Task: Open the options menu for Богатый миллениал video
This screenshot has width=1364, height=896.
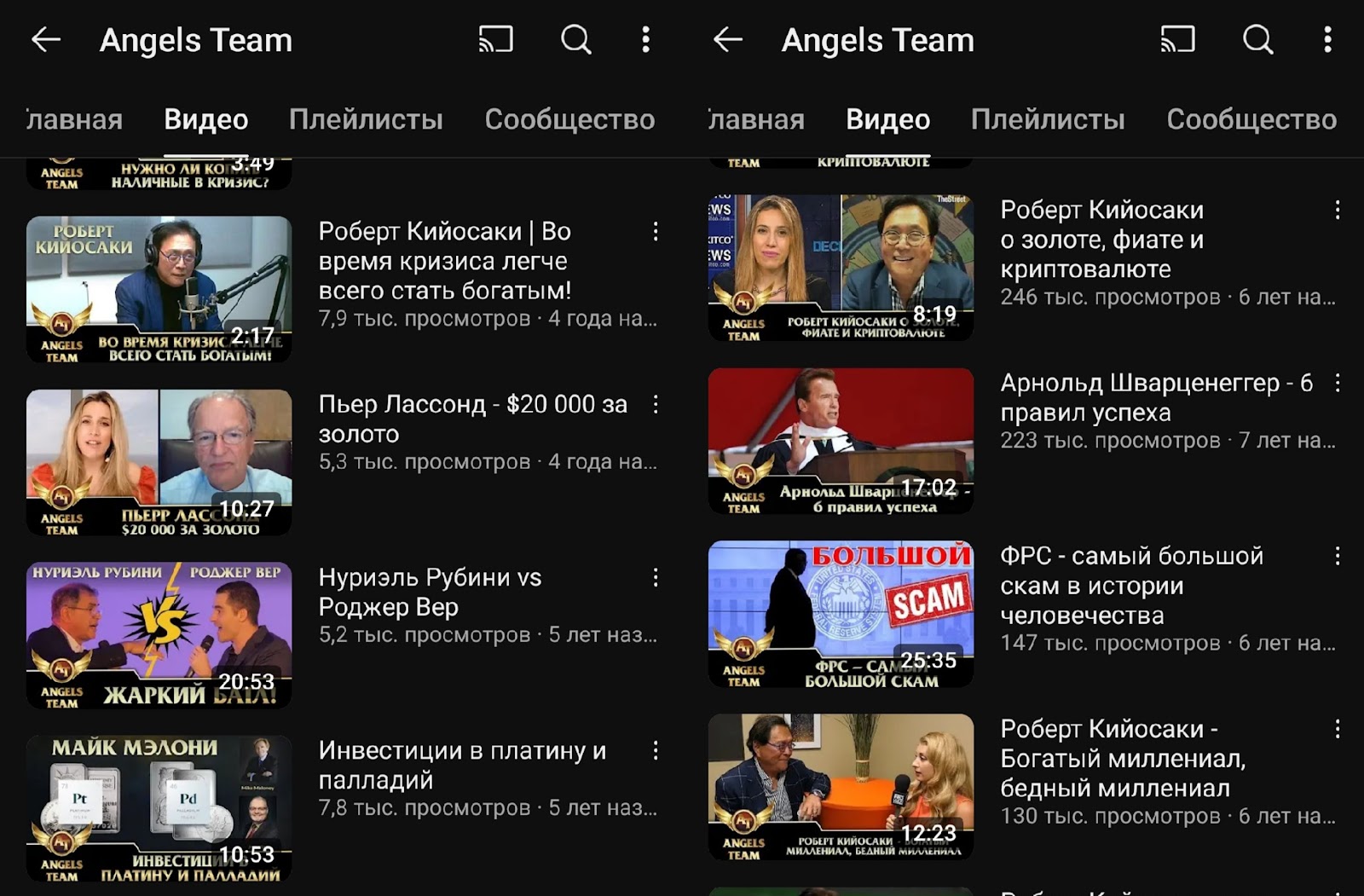Action: click(1338, 729)
